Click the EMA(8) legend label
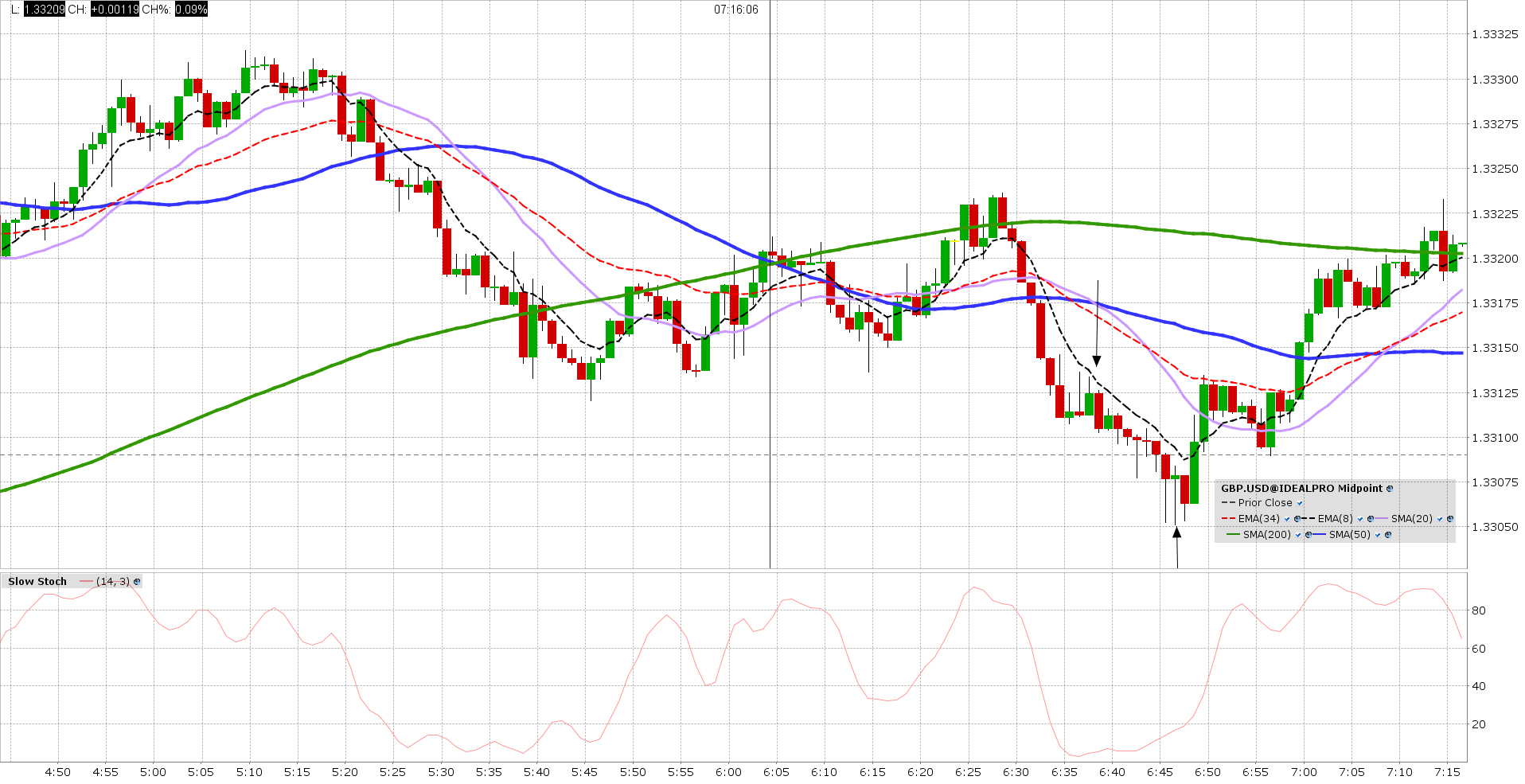The height and width of the screenshot is (784, 1525). tap(1336, 519)
